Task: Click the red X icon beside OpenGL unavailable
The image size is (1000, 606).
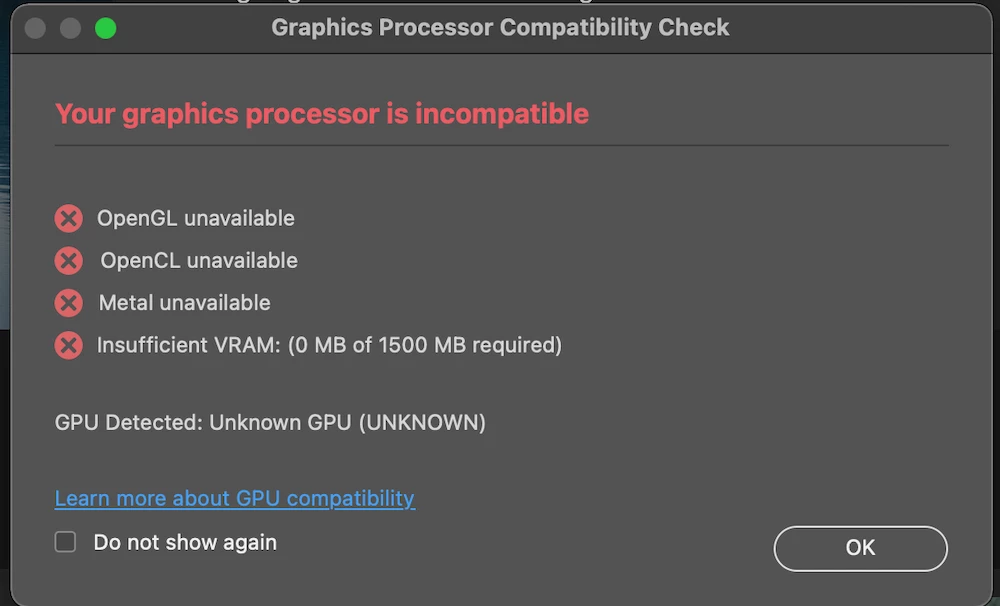Action: [68, 218]
